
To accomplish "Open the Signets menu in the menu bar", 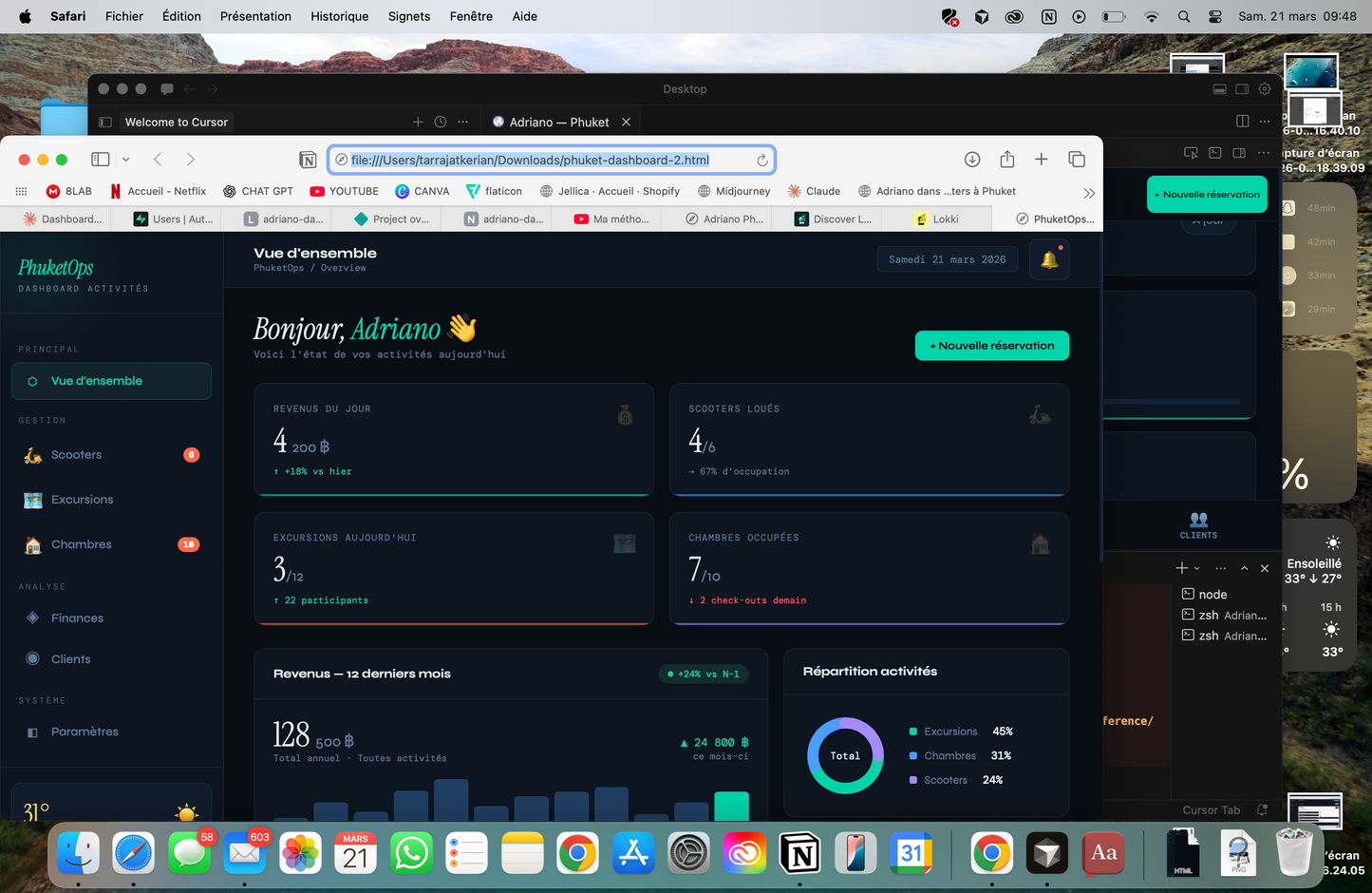I will pyautogui.click(x=409, y=16).
